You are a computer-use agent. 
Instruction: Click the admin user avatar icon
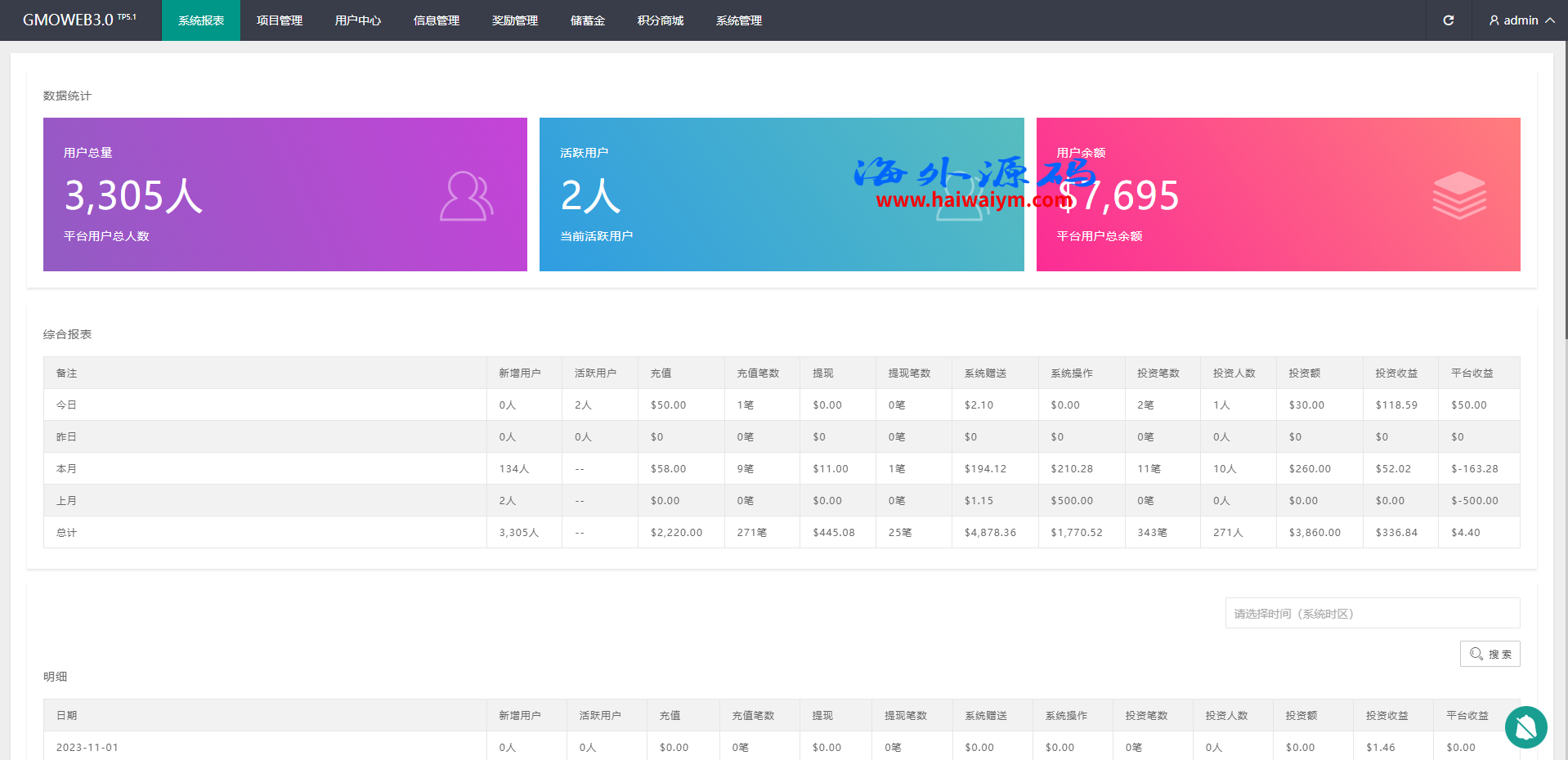1494,20
